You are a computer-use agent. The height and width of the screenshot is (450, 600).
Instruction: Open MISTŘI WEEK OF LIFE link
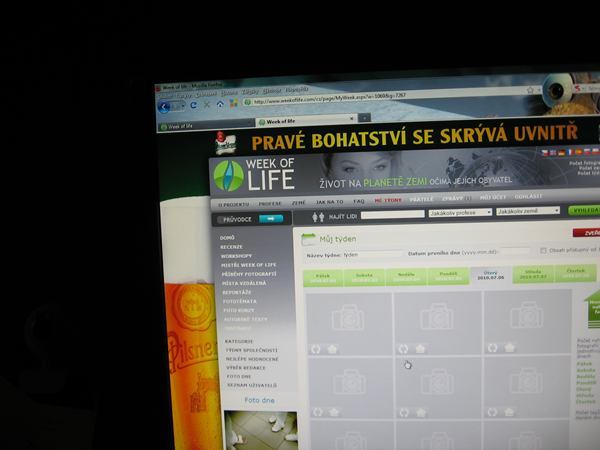coord(248,265)
